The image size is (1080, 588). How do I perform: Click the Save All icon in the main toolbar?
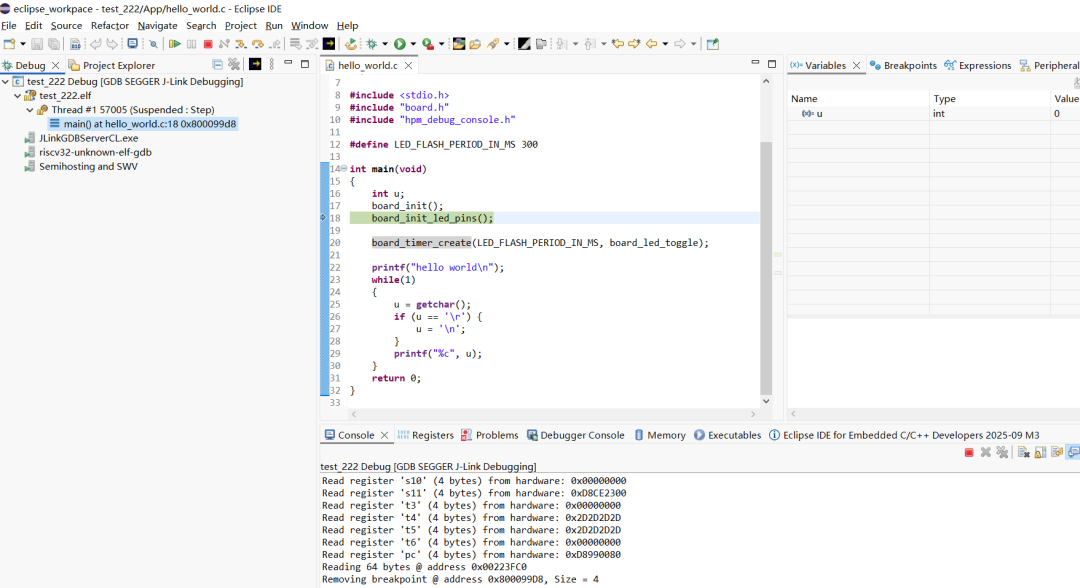(54, 44)
